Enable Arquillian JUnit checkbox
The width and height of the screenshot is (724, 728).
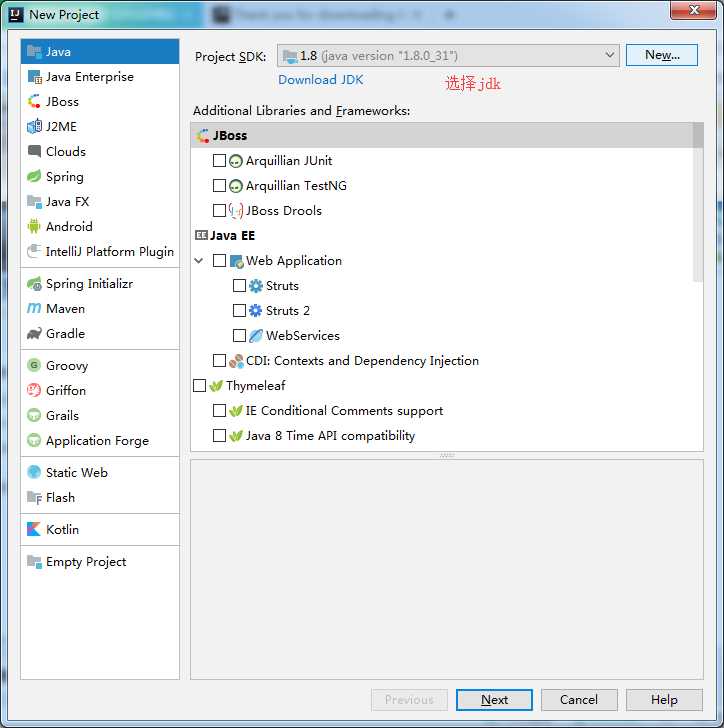pyautogui.click(x=219, y=161)
